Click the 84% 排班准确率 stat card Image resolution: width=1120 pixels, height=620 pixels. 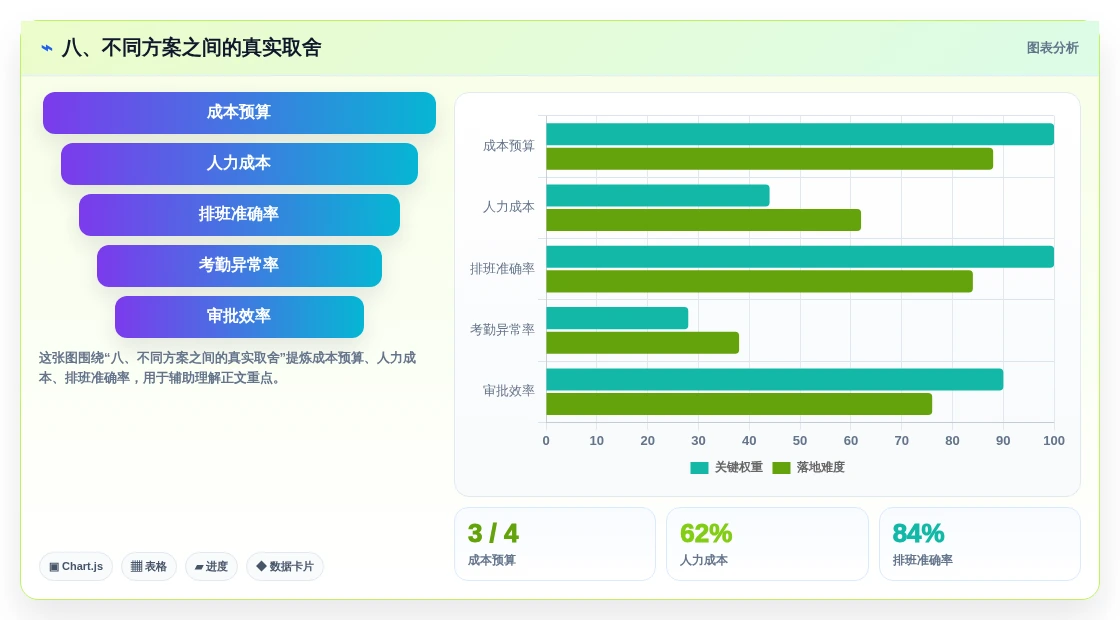979,544
